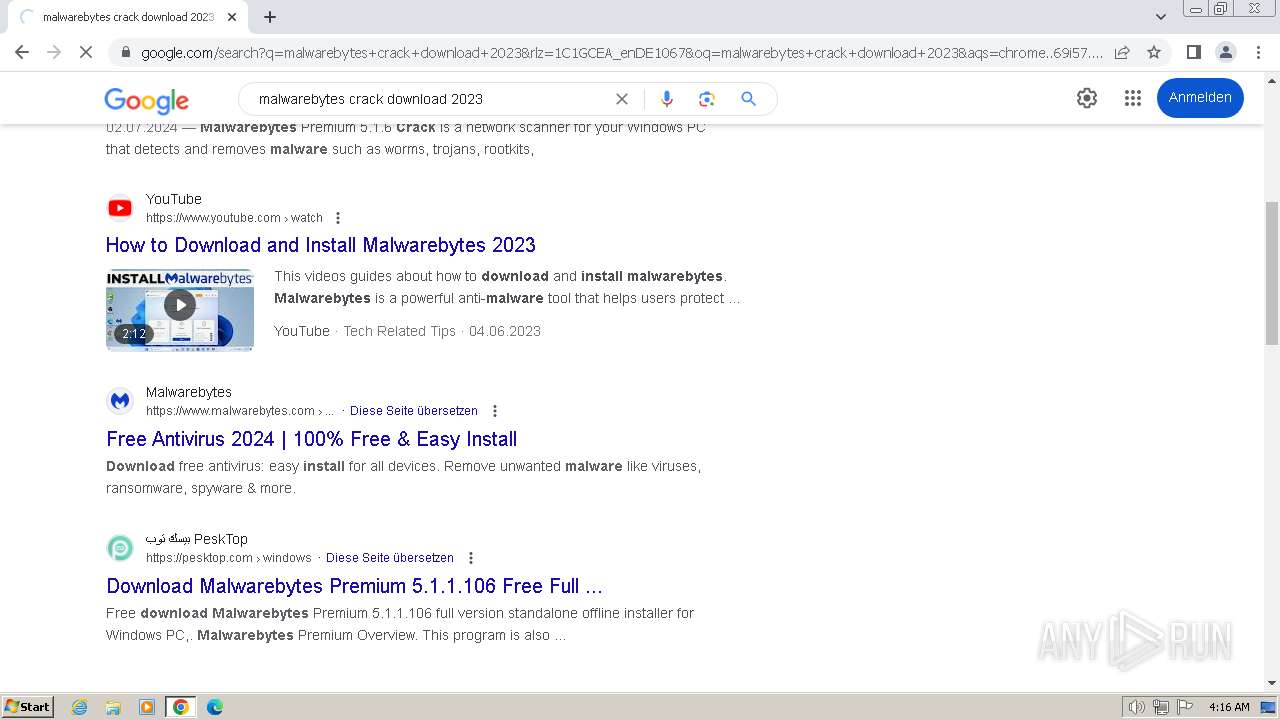Open Microsoft Edge from taskbar
Image resolution: width=1280 pixels, height=720 pixels.
[x=215, y=707]
